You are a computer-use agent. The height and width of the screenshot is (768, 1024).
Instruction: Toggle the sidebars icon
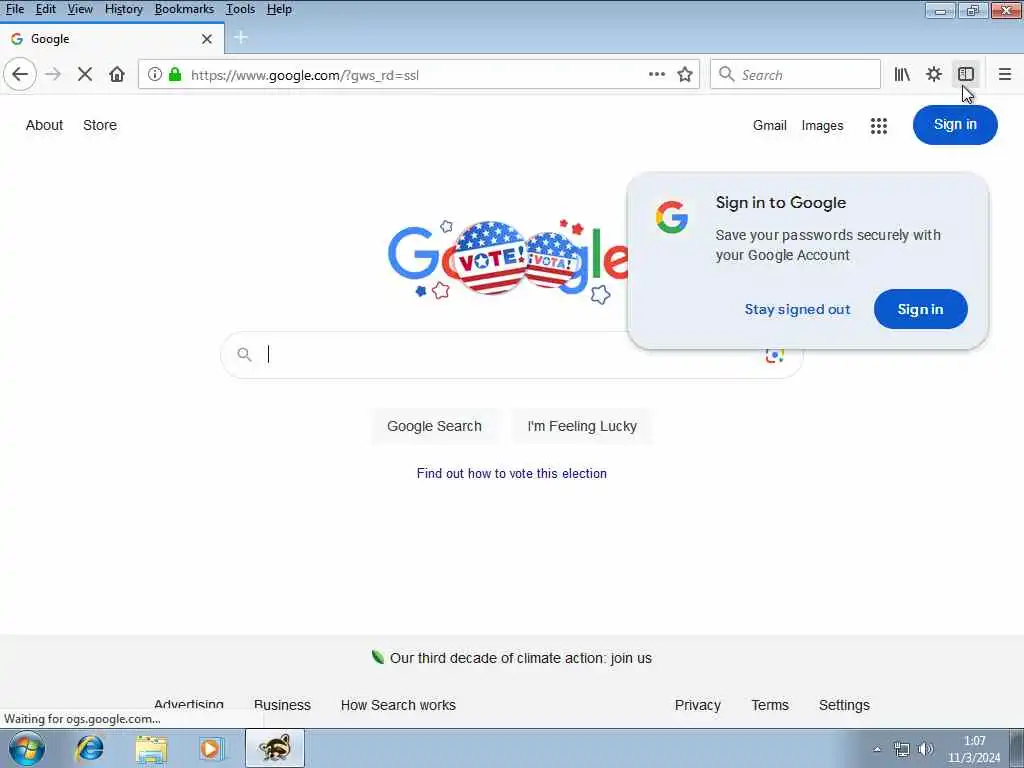[x=966, y=74]
